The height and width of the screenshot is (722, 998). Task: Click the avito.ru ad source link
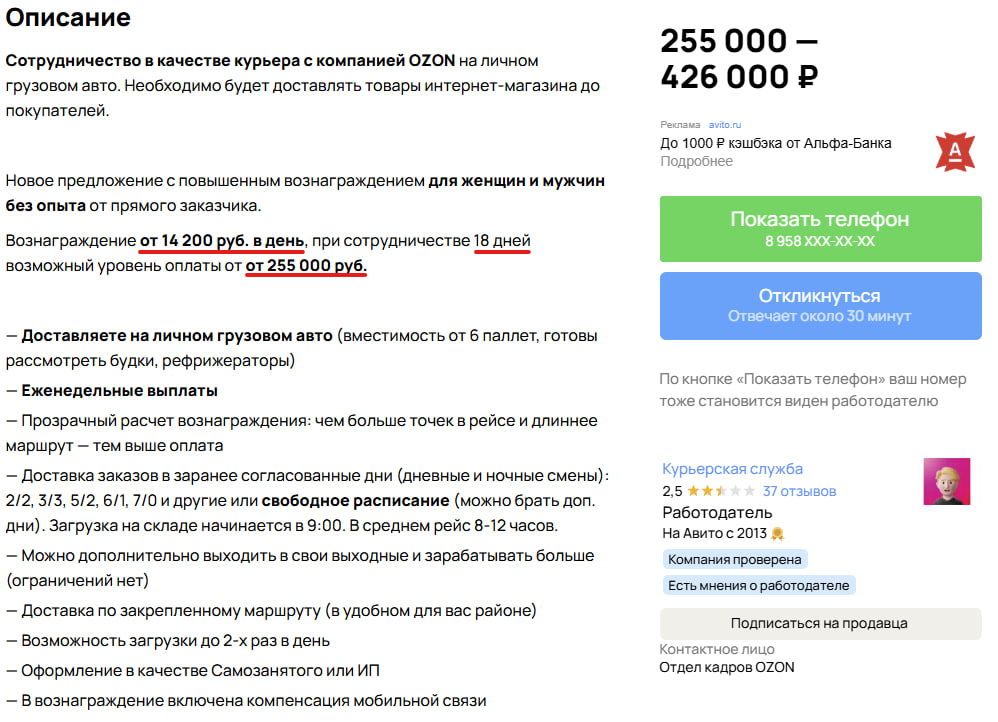click(x=725, y=125)
